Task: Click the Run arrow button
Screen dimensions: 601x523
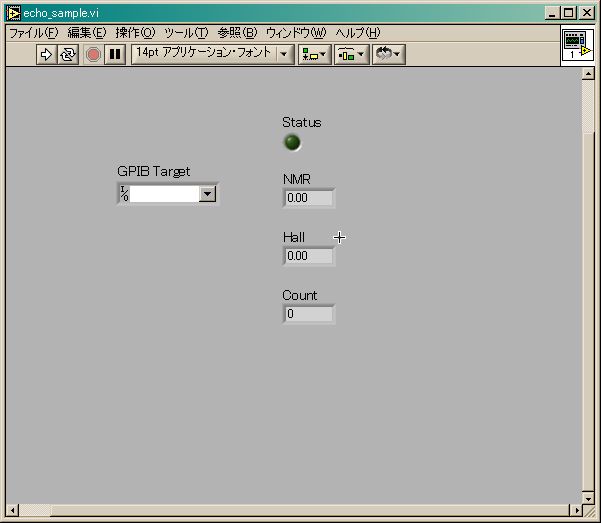Action: 46,54
